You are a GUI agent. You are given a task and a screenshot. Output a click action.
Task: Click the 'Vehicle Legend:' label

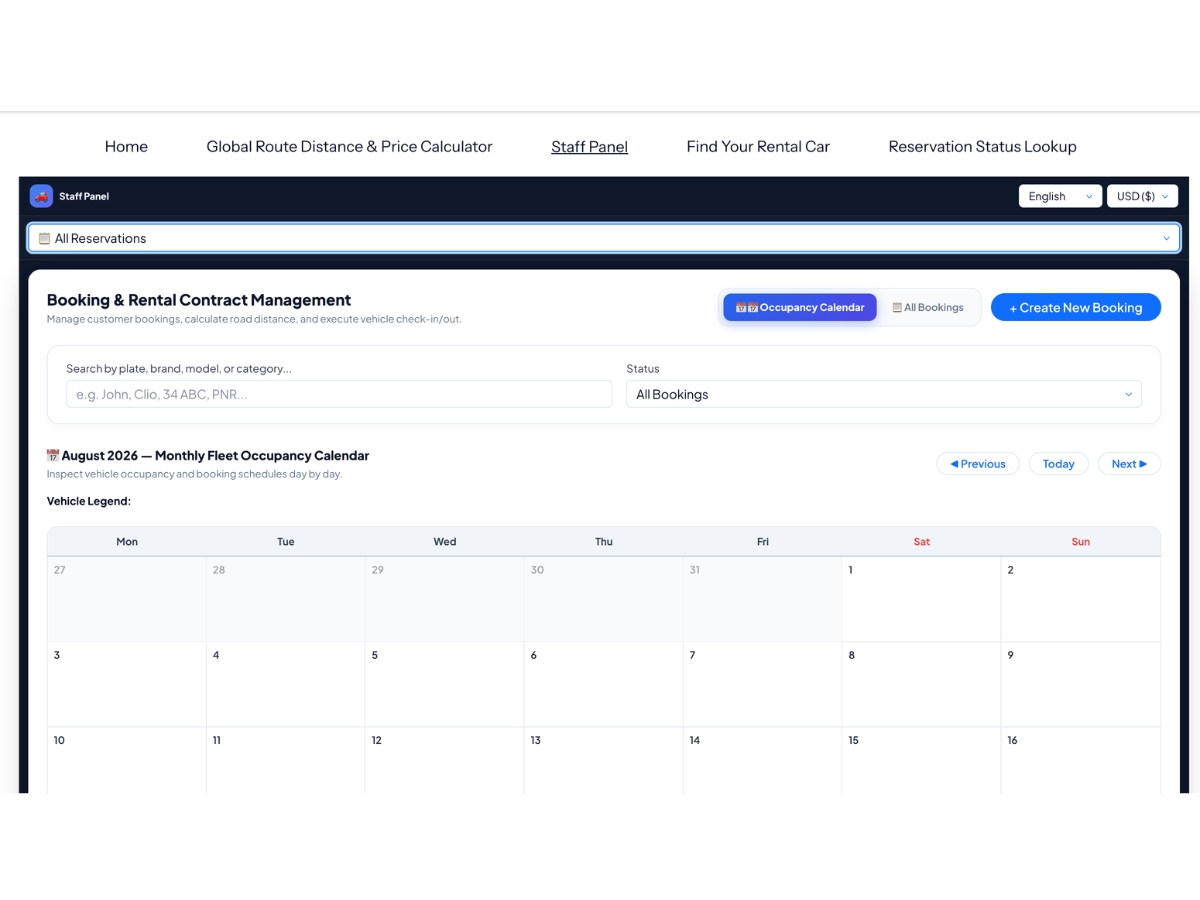[x=89, y=501]
